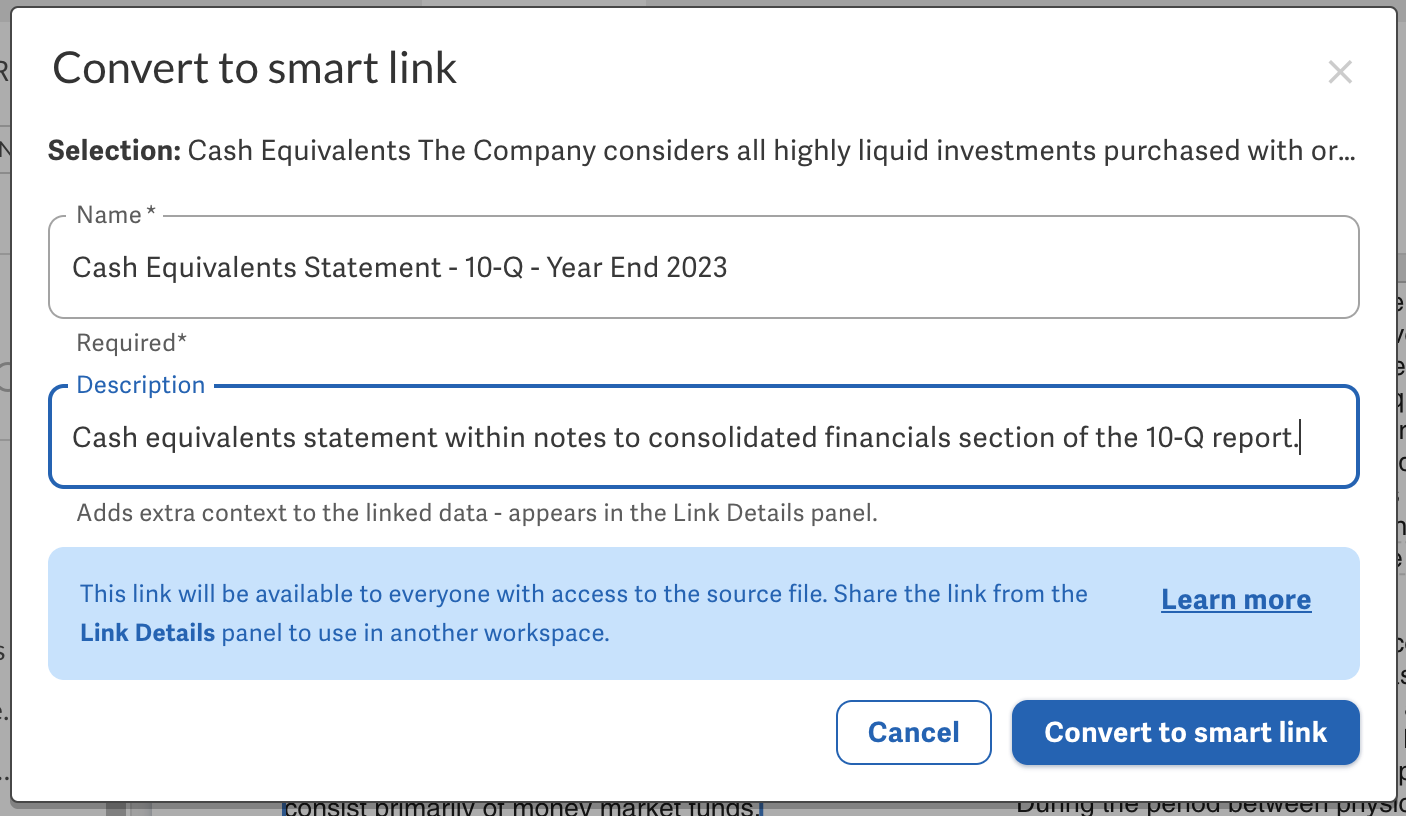Viewport: 1406px width, 816px height.
Task: Click the Required helper text under Name
Action: pyautogui.click(x=131, y=342)
